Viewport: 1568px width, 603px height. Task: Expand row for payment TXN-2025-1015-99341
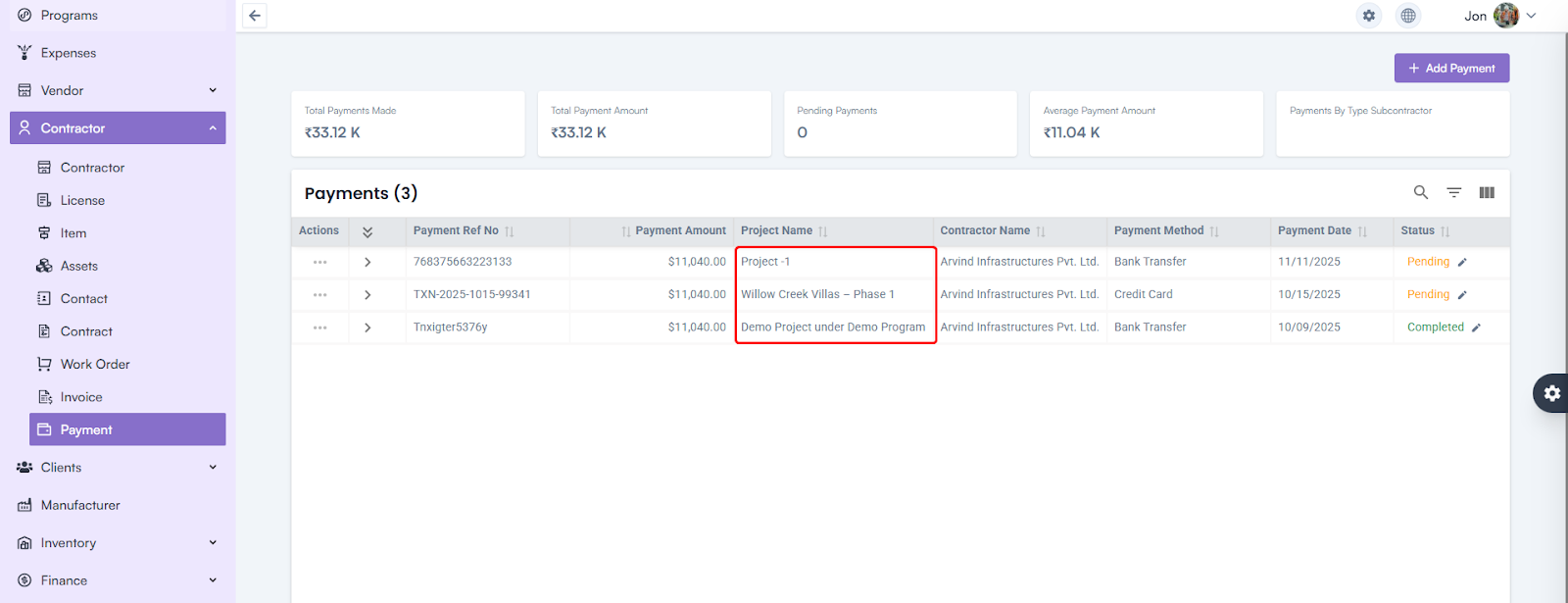click(x=367, y=295)
